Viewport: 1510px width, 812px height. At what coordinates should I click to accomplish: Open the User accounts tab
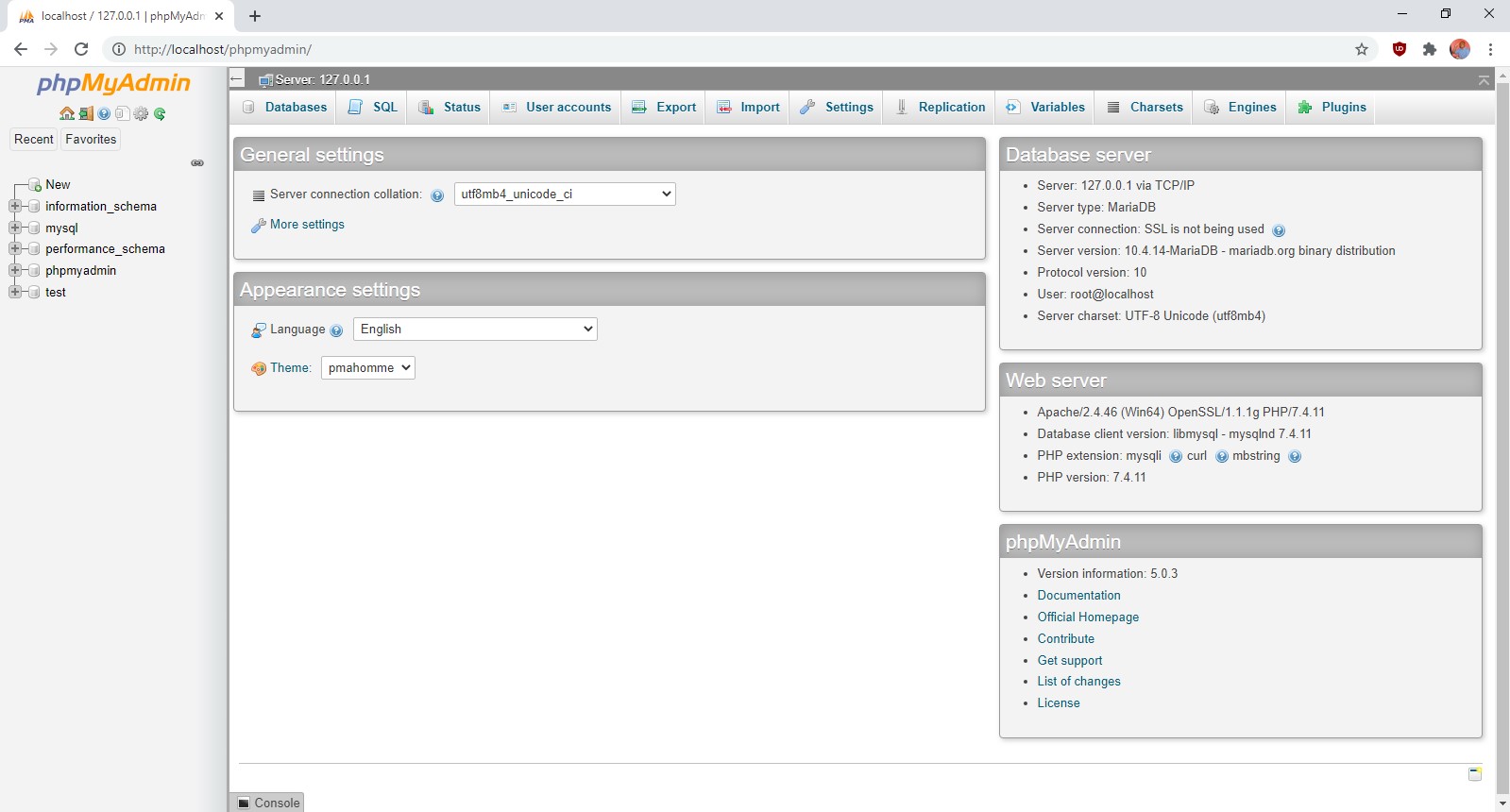[x=557, y=108]
